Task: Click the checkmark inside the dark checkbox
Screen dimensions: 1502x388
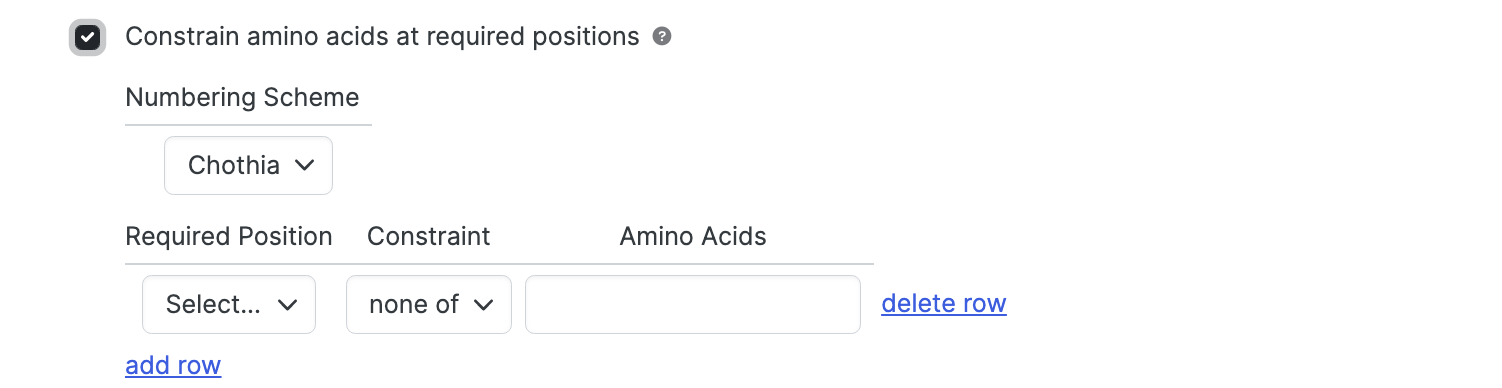Action: (88, 38)
